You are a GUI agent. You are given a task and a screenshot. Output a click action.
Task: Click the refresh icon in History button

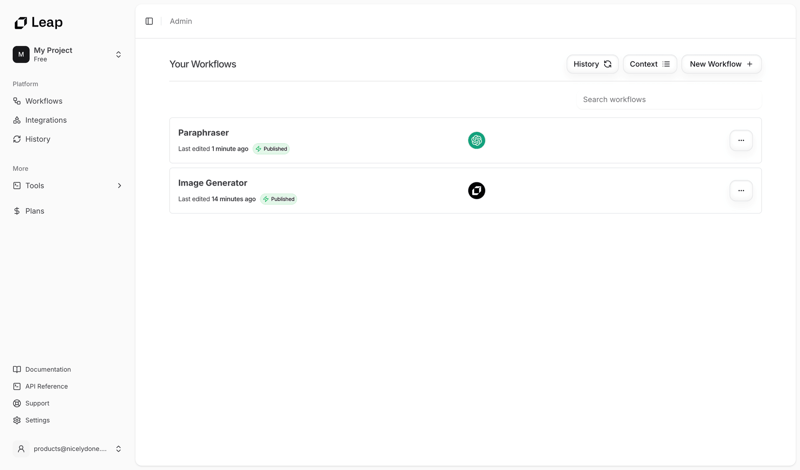tap(608, 64)
